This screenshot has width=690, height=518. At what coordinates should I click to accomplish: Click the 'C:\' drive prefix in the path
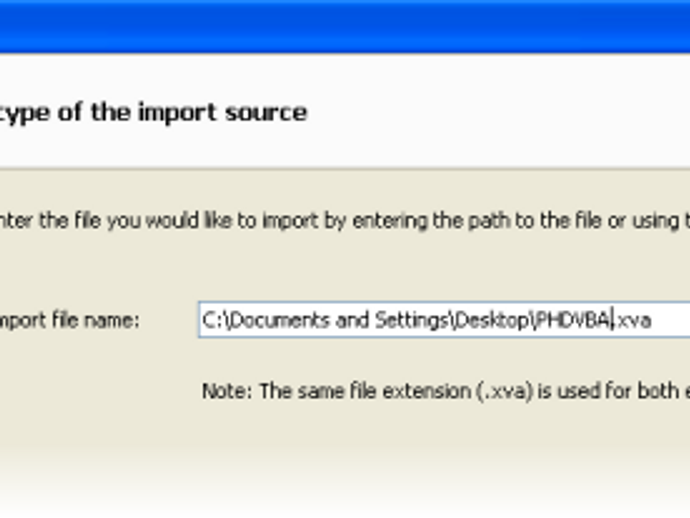(213, 320)
